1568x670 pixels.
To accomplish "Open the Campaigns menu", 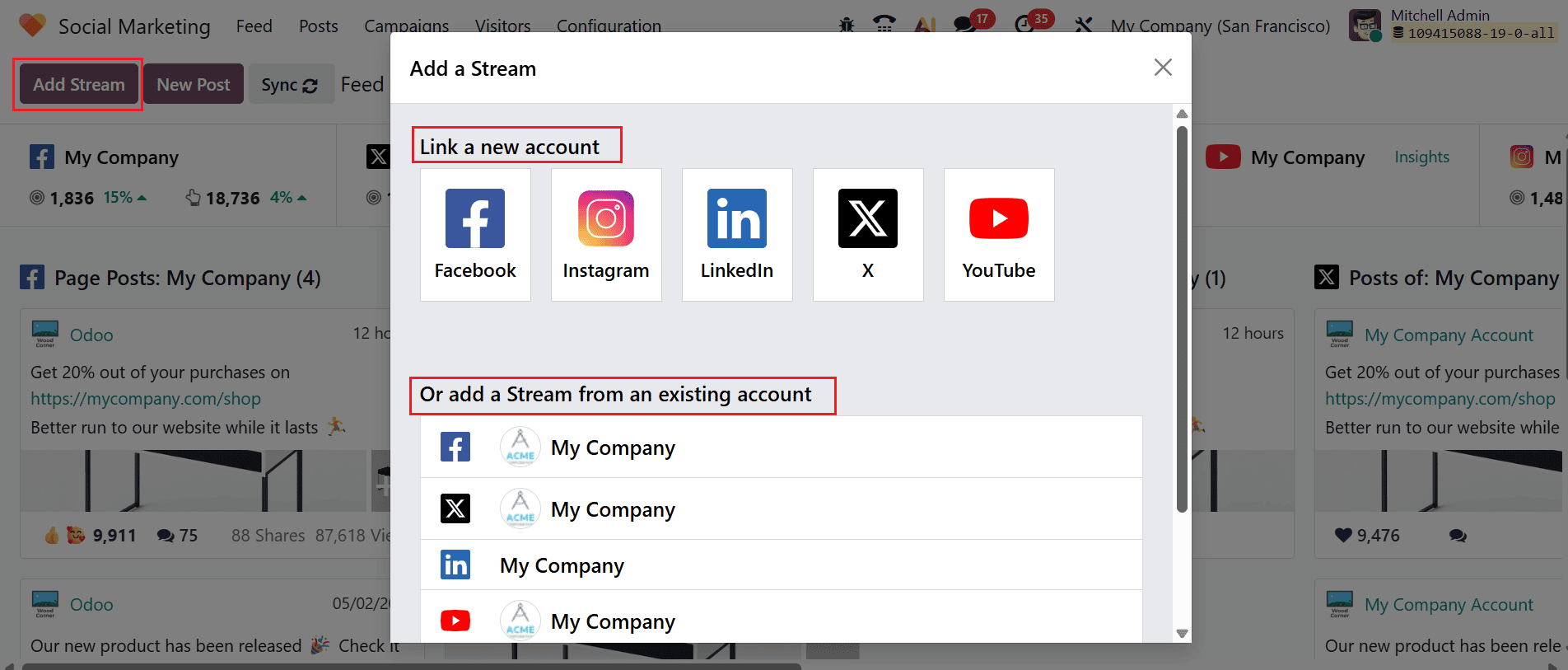I will [407, 26].
